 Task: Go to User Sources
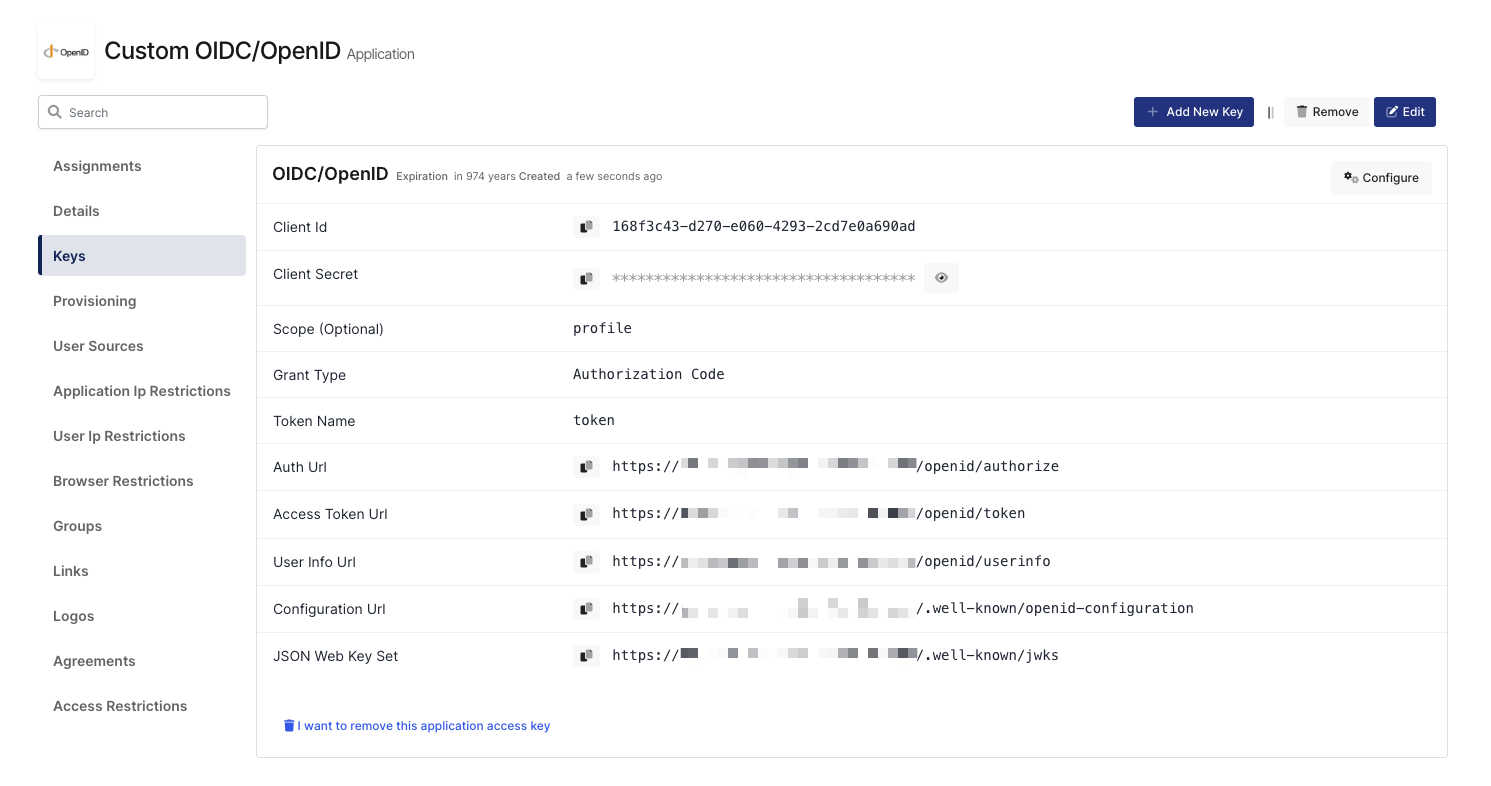98,346
